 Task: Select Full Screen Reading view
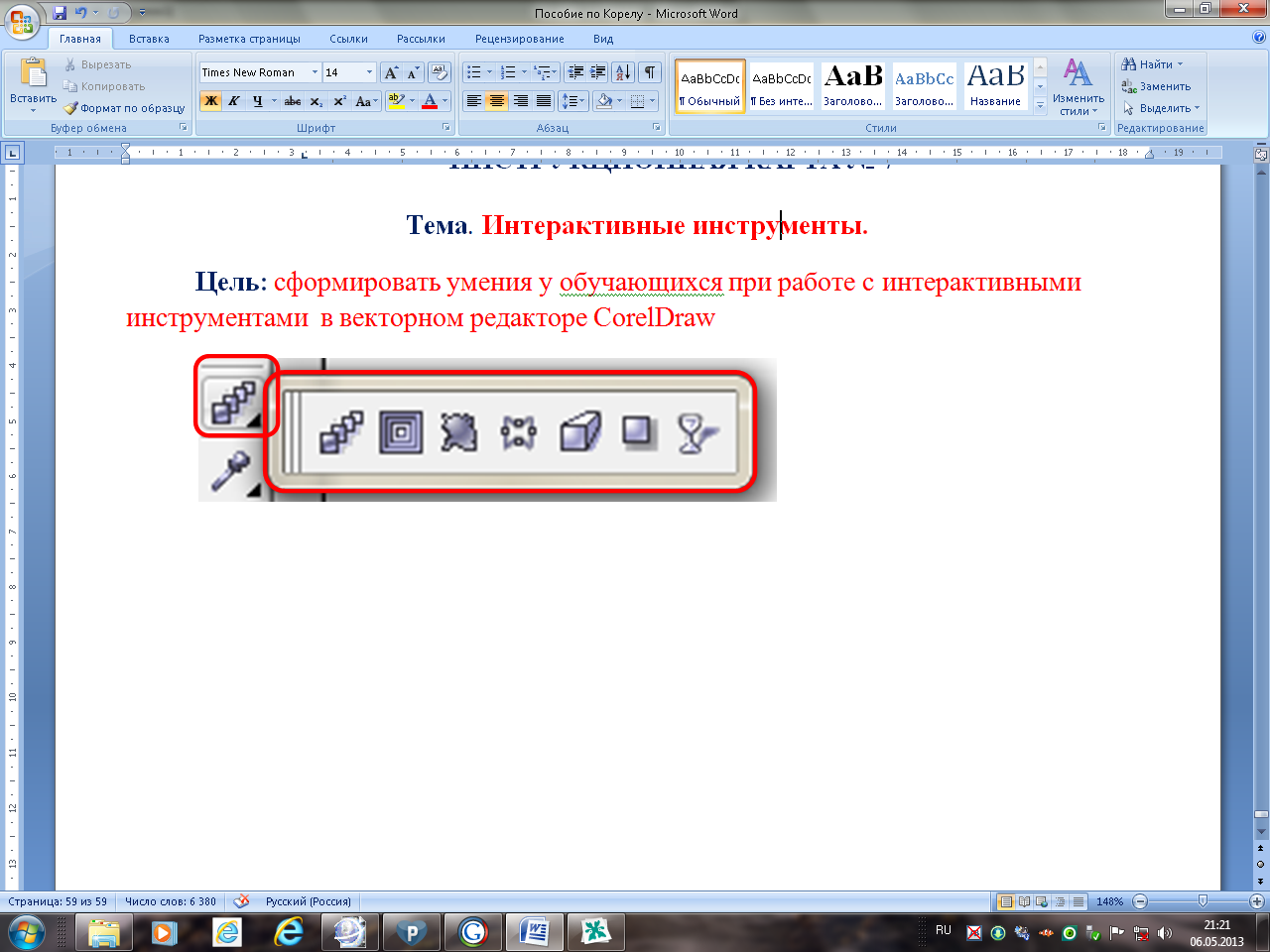coord(1024,901)
